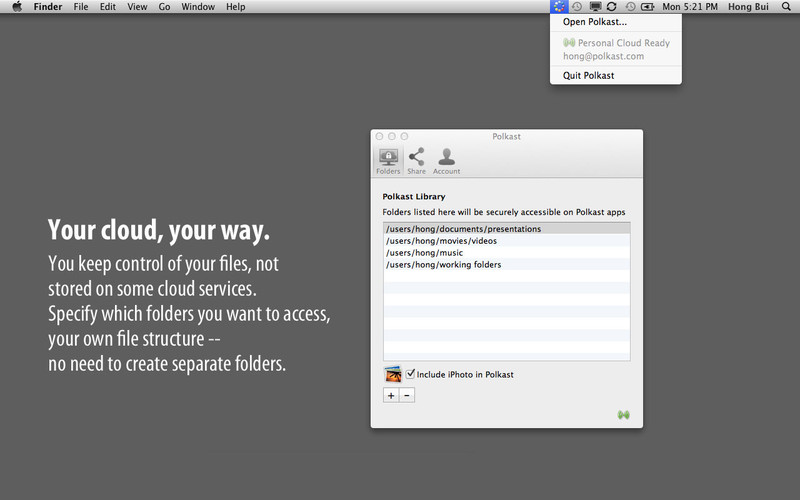Viewport: 800px width, 500px height.
Task: Click the battery status menu bar icon
Action: pos(647,7)
